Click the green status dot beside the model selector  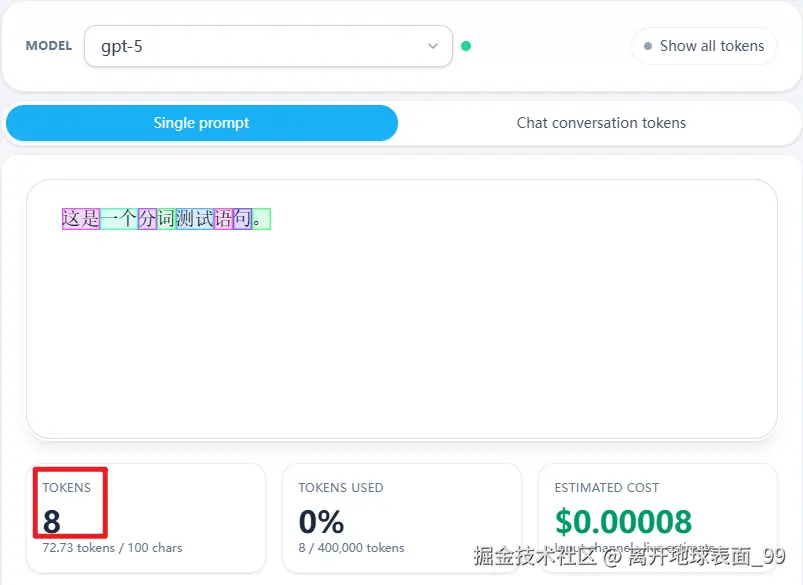[x=466, y=46]
